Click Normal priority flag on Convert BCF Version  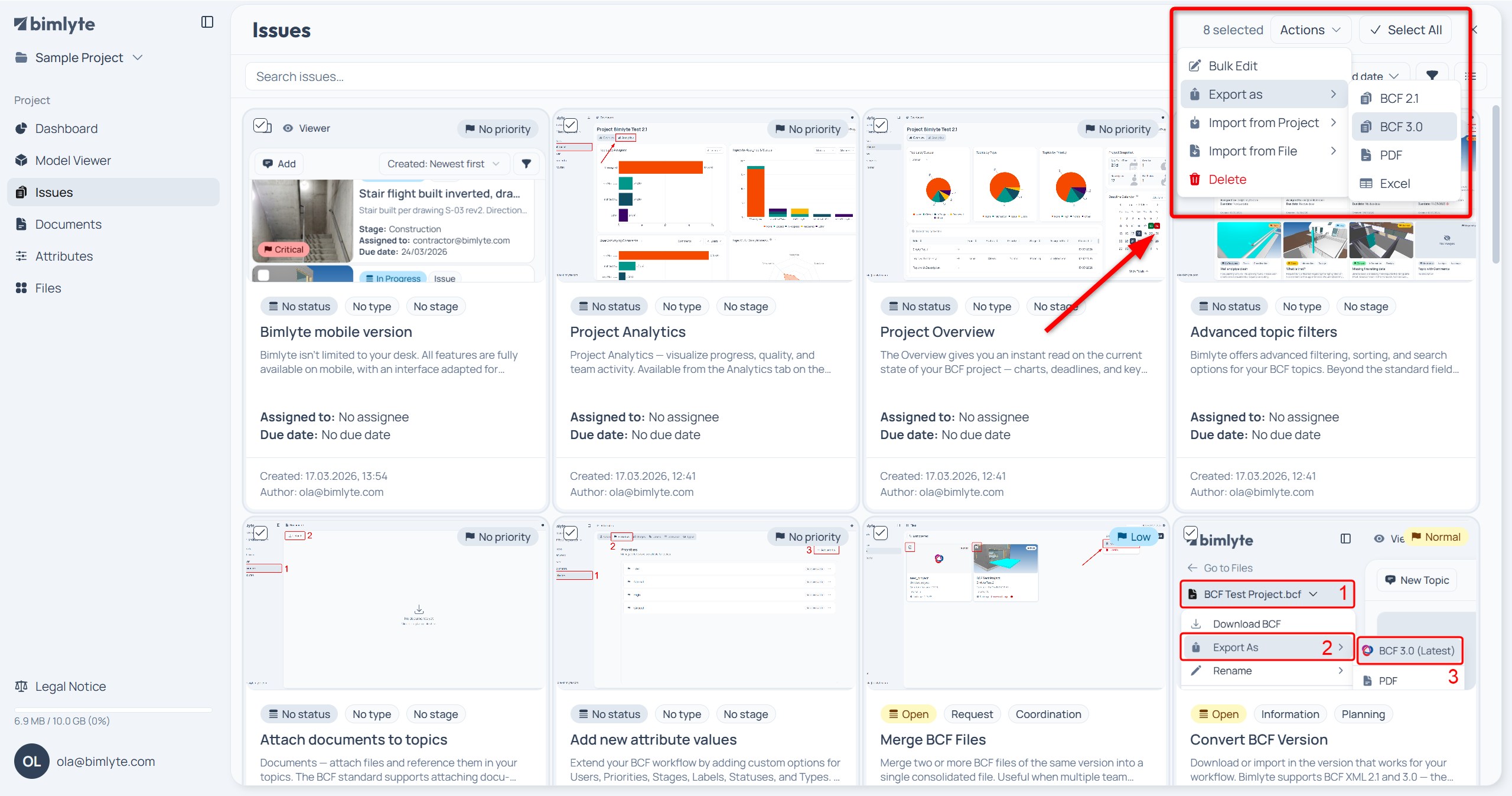1436,537
